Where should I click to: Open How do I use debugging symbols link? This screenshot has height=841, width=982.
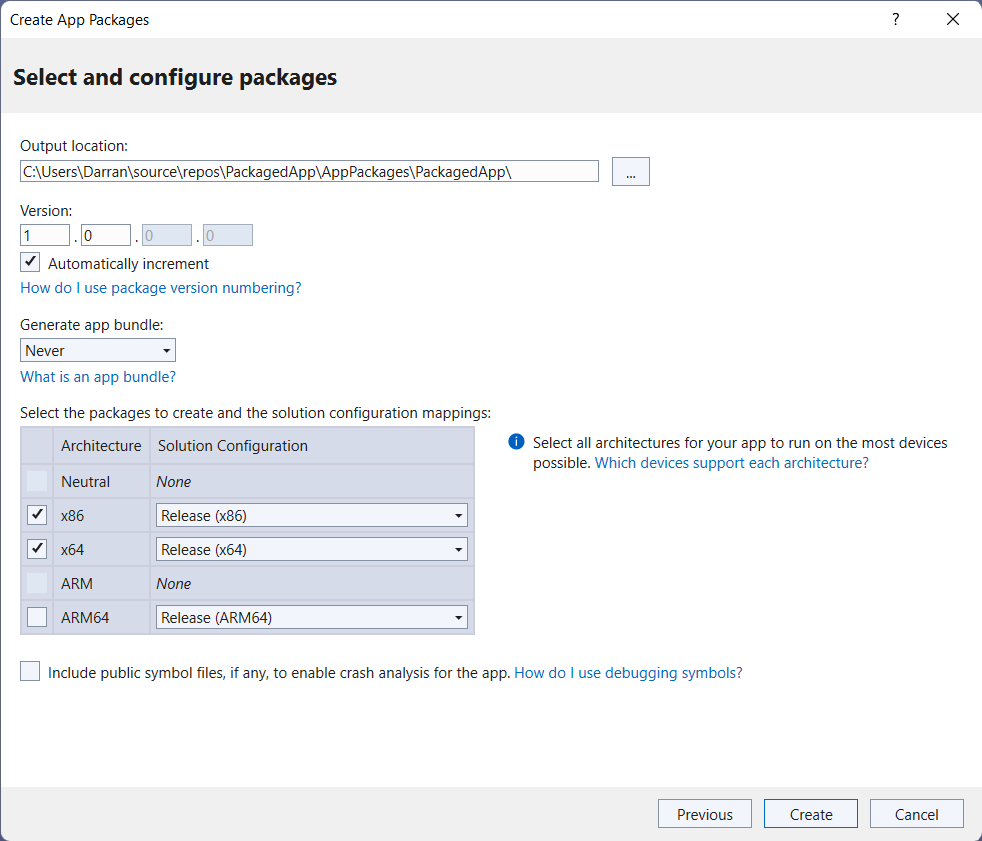(x=628, y=672)
